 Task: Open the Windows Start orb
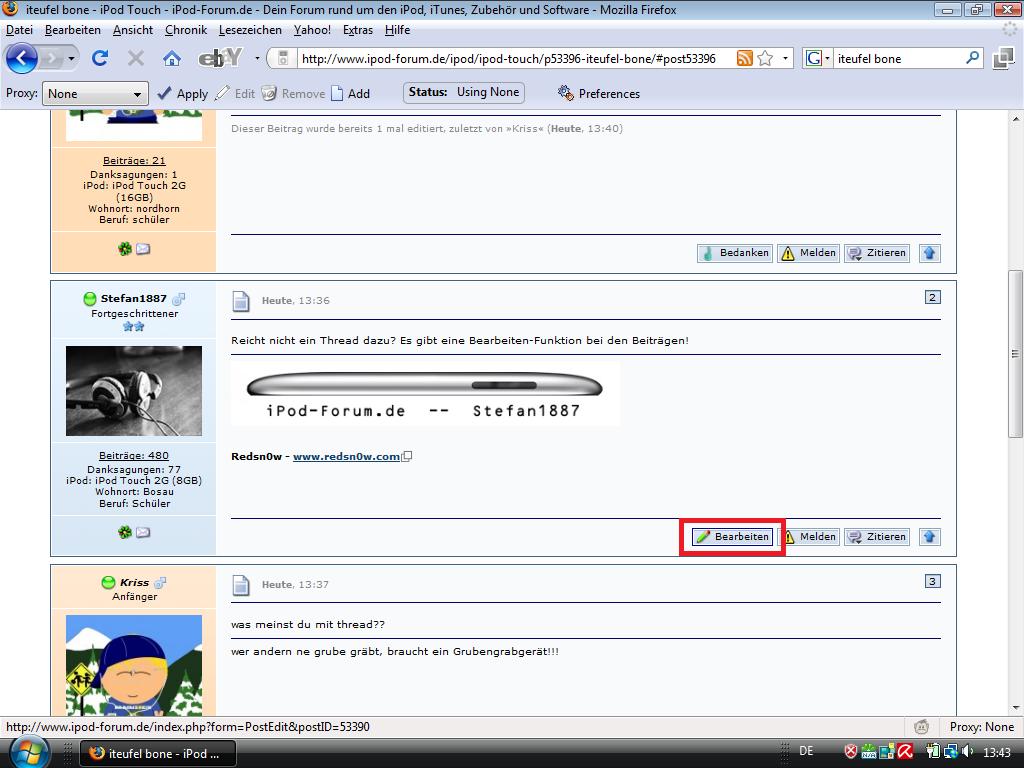(x=28, y=752)
